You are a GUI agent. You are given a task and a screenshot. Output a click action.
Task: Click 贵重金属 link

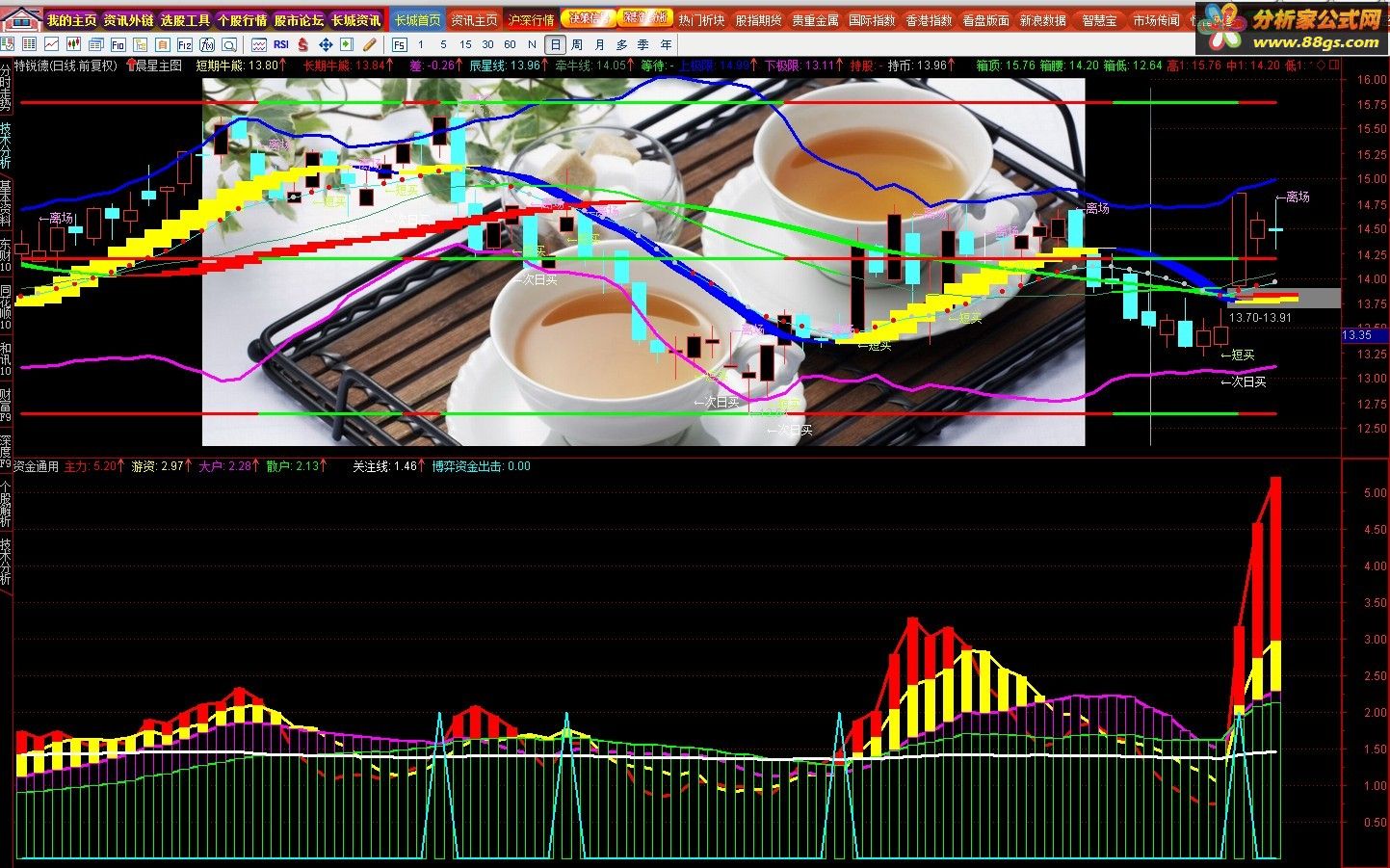pyautogui.click(x=815, y=20)
